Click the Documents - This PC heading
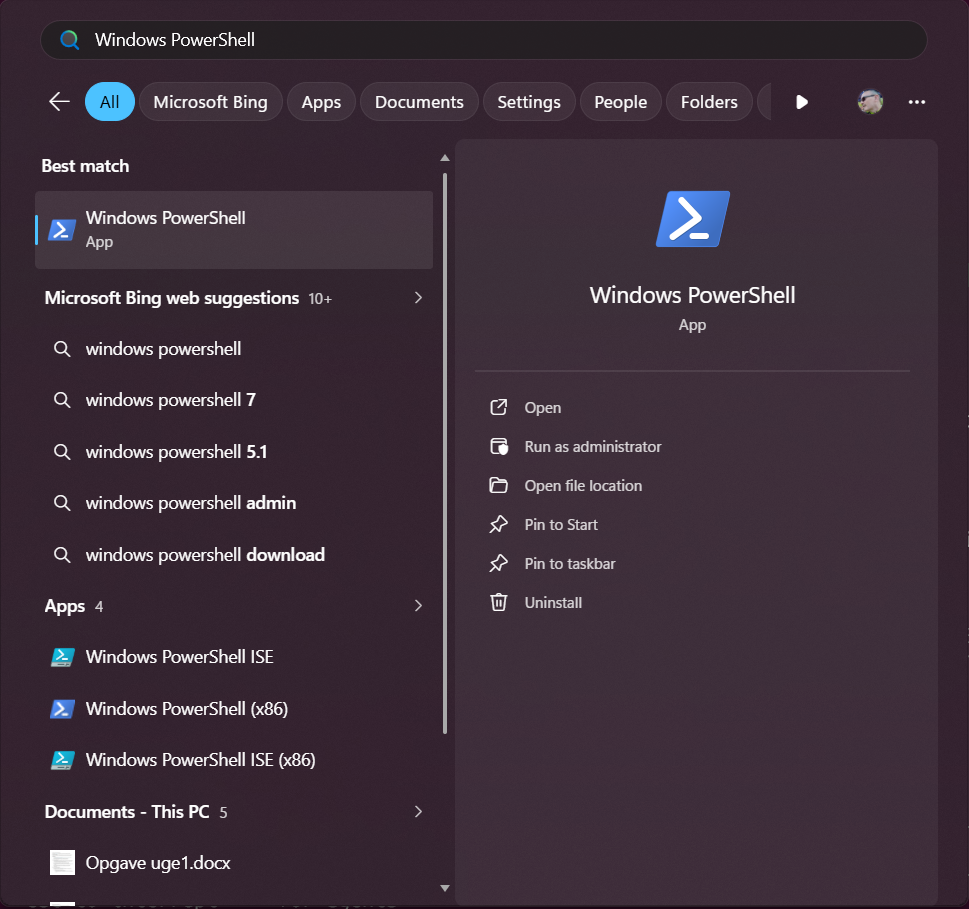The height and width of the screenshot is (909, 969). pyautogui.click(x=127, y=811)
